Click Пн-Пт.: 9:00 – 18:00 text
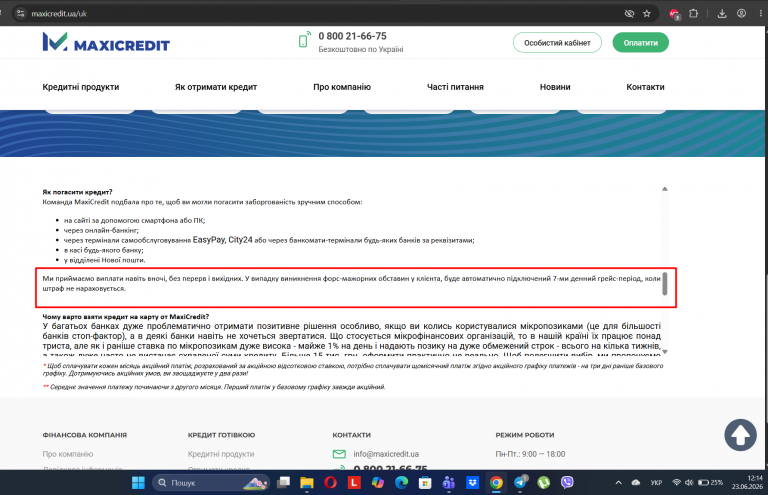 point(530,454)
